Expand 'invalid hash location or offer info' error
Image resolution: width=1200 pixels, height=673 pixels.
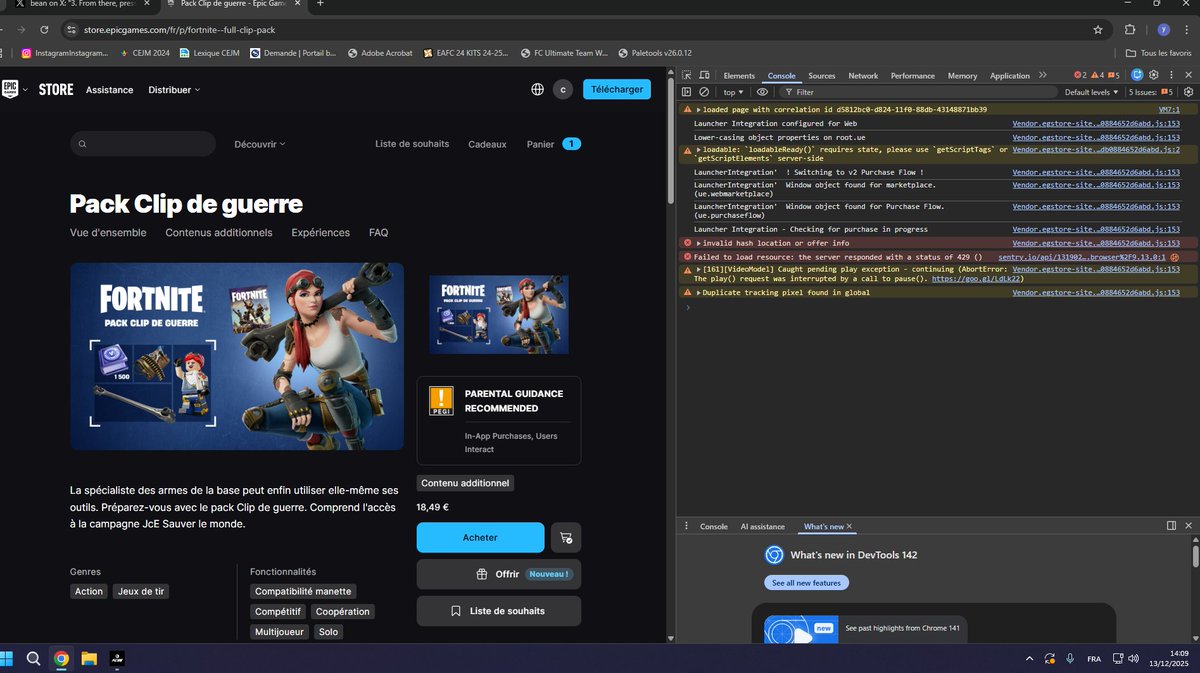pyautogui.click(x=699, y=243)
